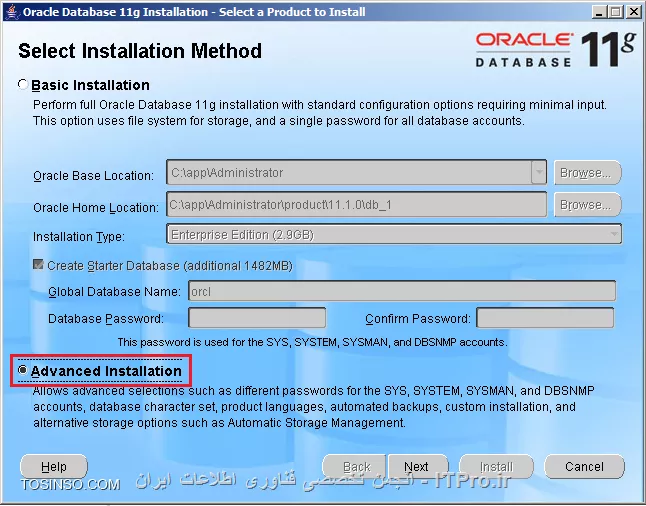
Task: Click the 'Oracle Home Location:' label
Action: [x=96, y=207]
